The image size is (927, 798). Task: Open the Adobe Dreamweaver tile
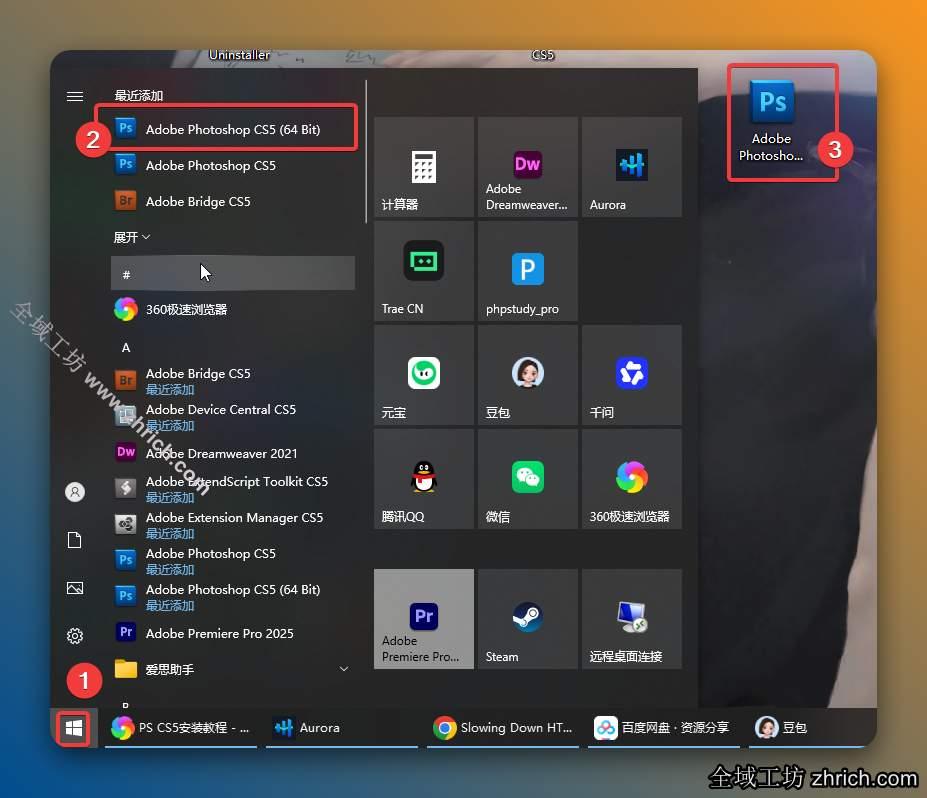tap(527, 167)
